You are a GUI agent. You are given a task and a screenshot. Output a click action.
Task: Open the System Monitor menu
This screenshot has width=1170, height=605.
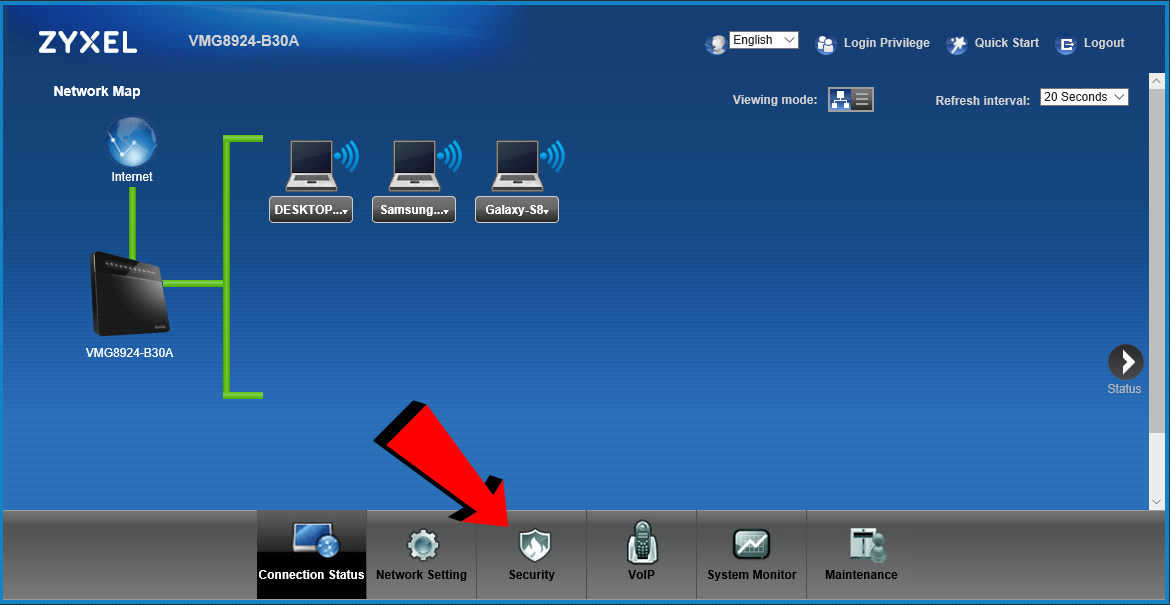coord(751,554)
